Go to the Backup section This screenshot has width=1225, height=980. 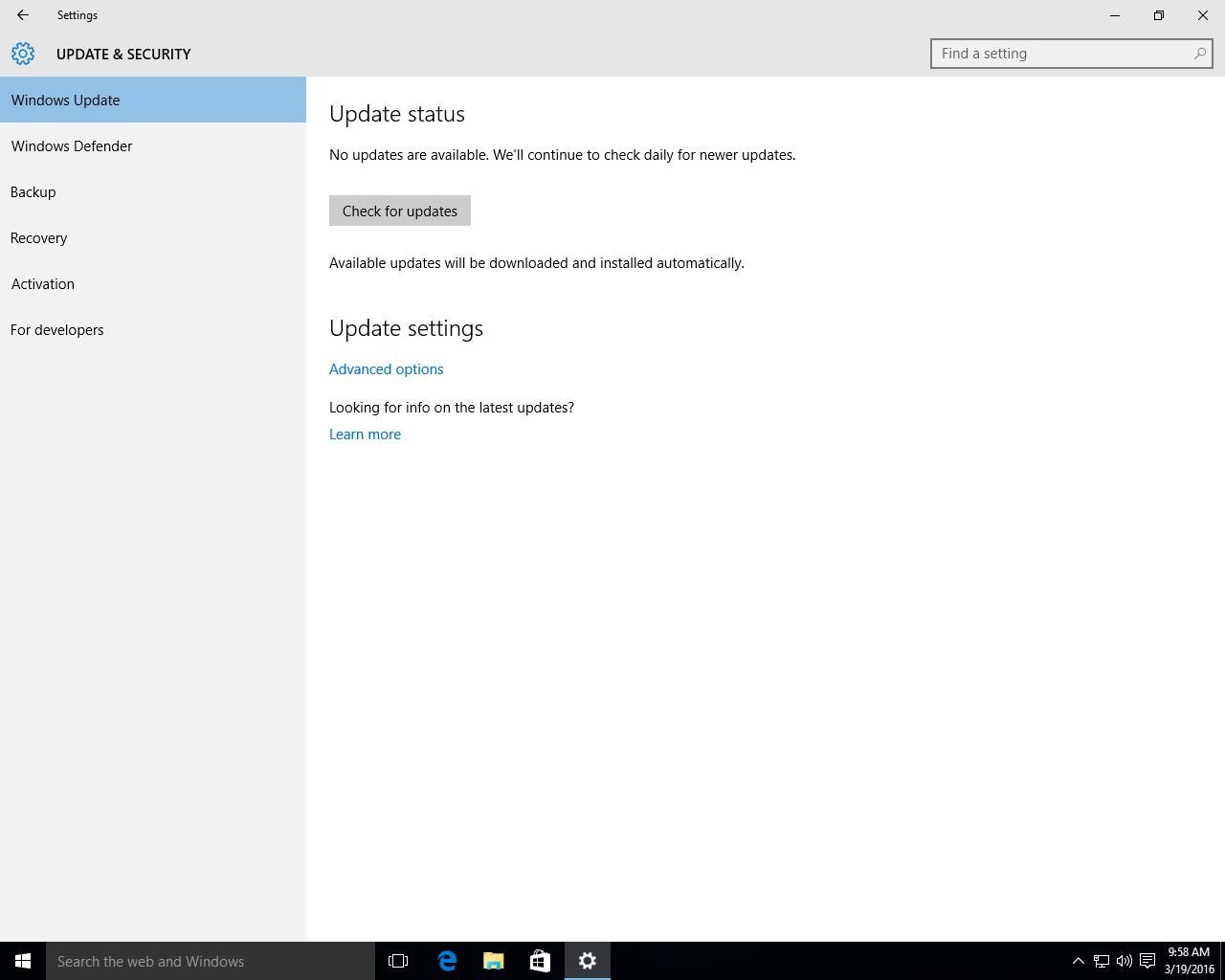pyautogui.click(x=153, y=191)
